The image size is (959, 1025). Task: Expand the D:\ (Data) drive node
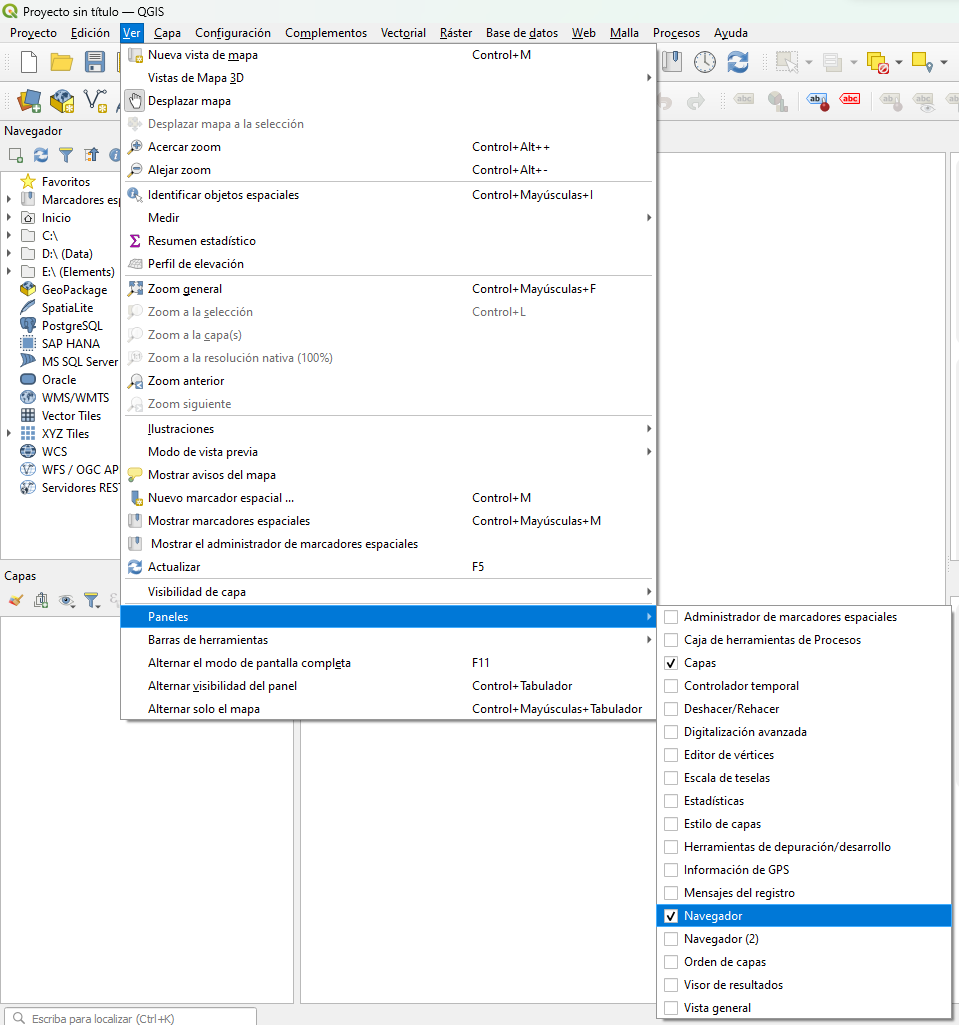(x=8, y=254)
